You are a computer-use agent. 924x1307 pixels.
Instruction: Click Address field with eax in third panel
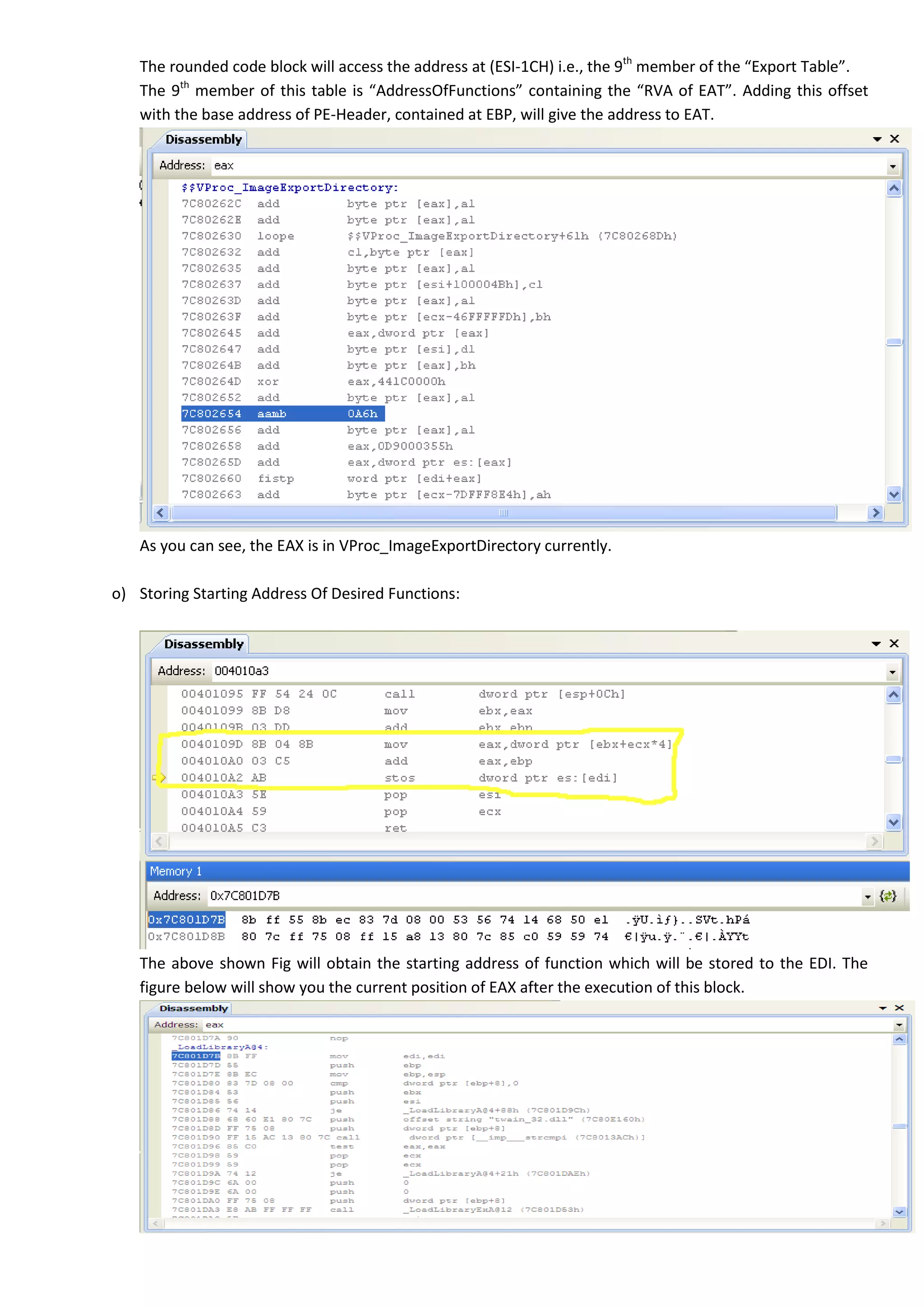point(548,1024)
